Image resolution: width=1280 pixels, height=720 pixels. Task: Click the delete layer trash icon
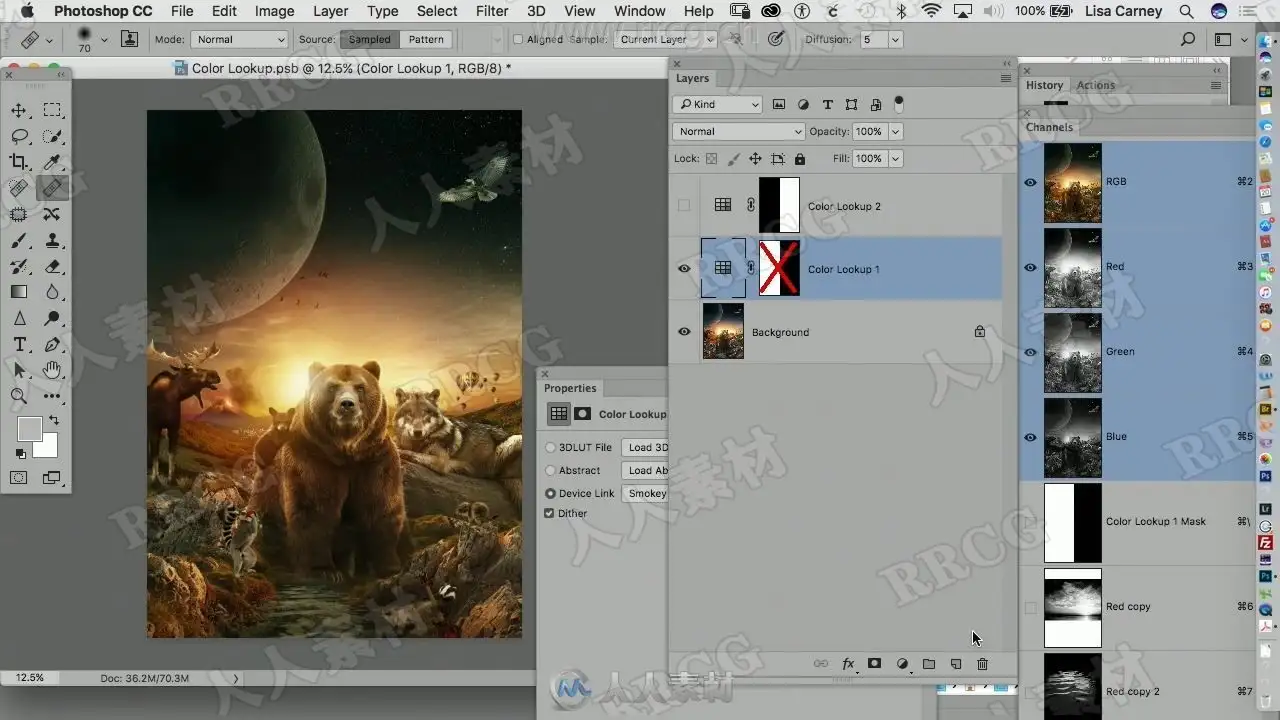pyautogui.click(x=982, y=664)
